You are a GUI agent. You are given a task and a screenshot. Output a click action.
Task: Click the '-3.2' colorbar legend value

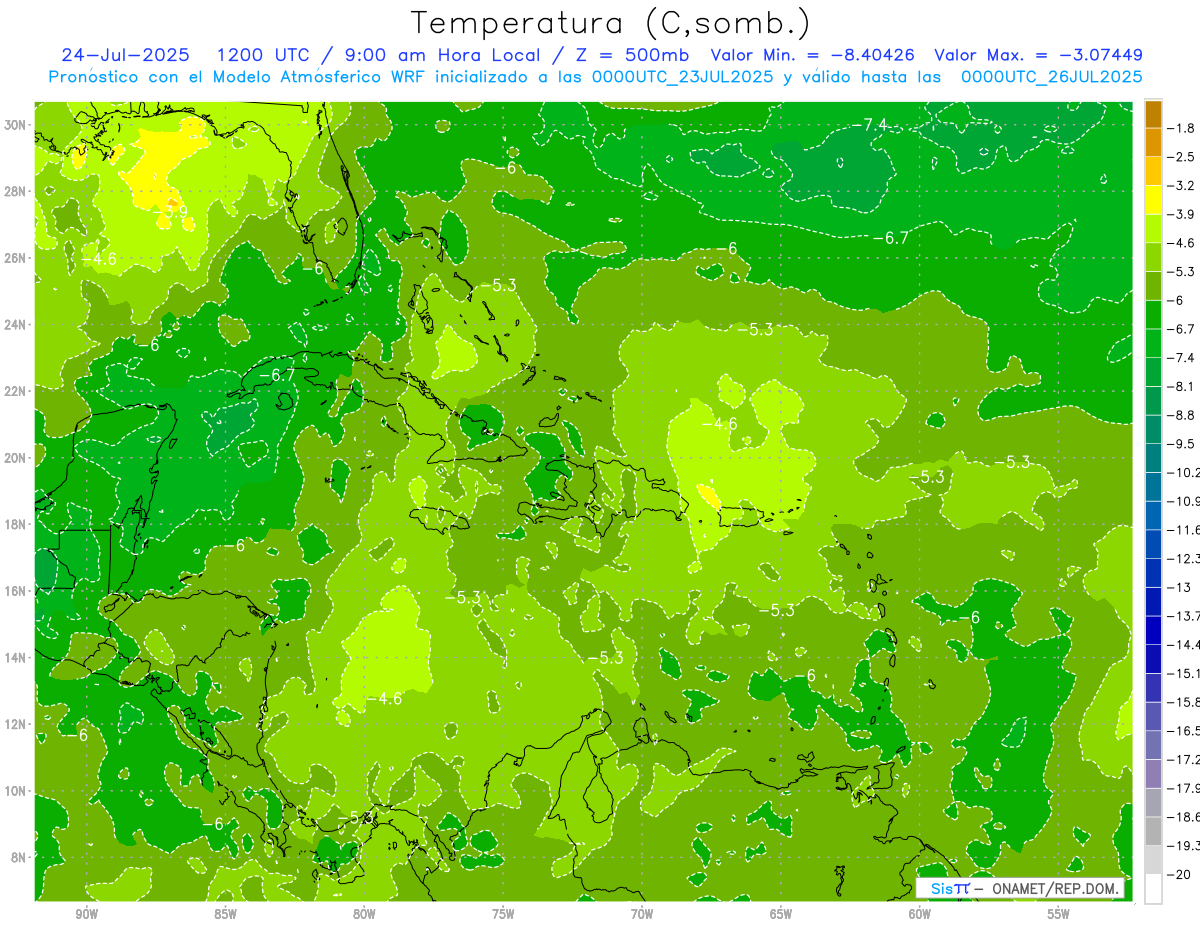[1182, 186]
